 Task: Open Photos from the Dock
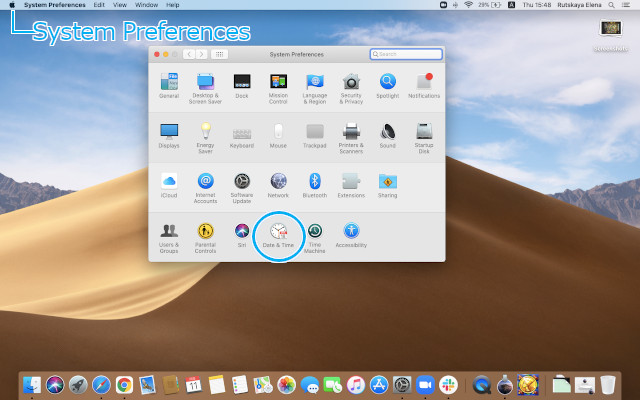286,384
